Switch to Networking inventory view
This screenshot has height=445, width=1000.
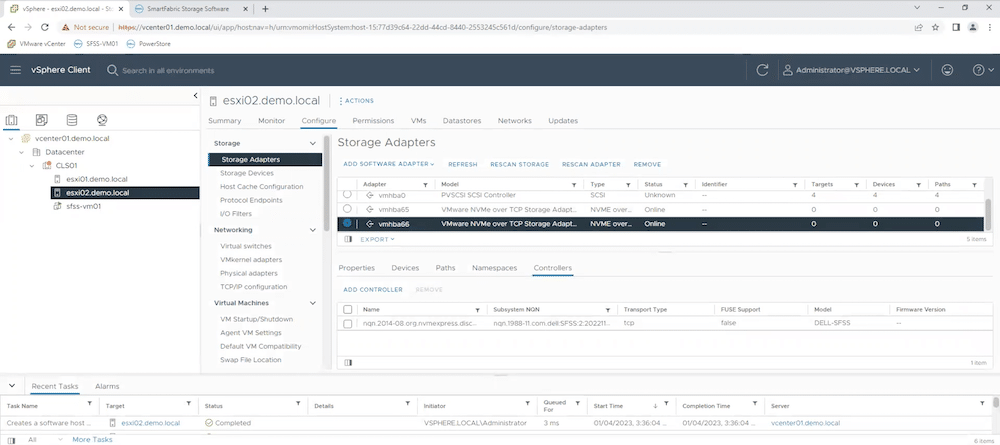point(102,120)
